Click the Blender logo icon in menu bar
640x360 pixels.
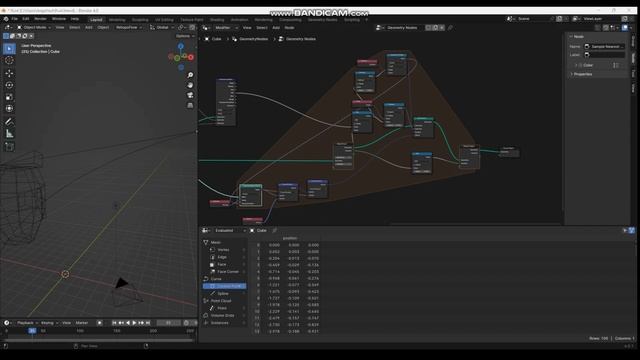6,19
